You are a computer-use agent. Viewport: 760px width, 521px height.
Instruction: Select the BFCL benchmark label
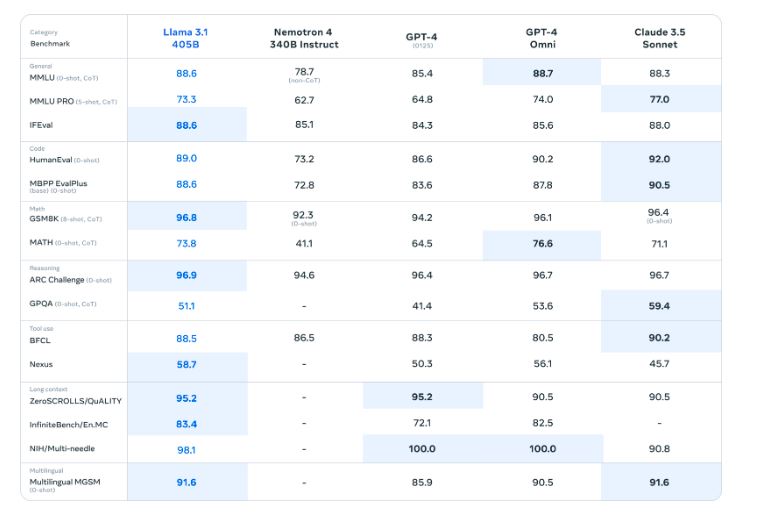pyautogui.click(x=42, y=339)
